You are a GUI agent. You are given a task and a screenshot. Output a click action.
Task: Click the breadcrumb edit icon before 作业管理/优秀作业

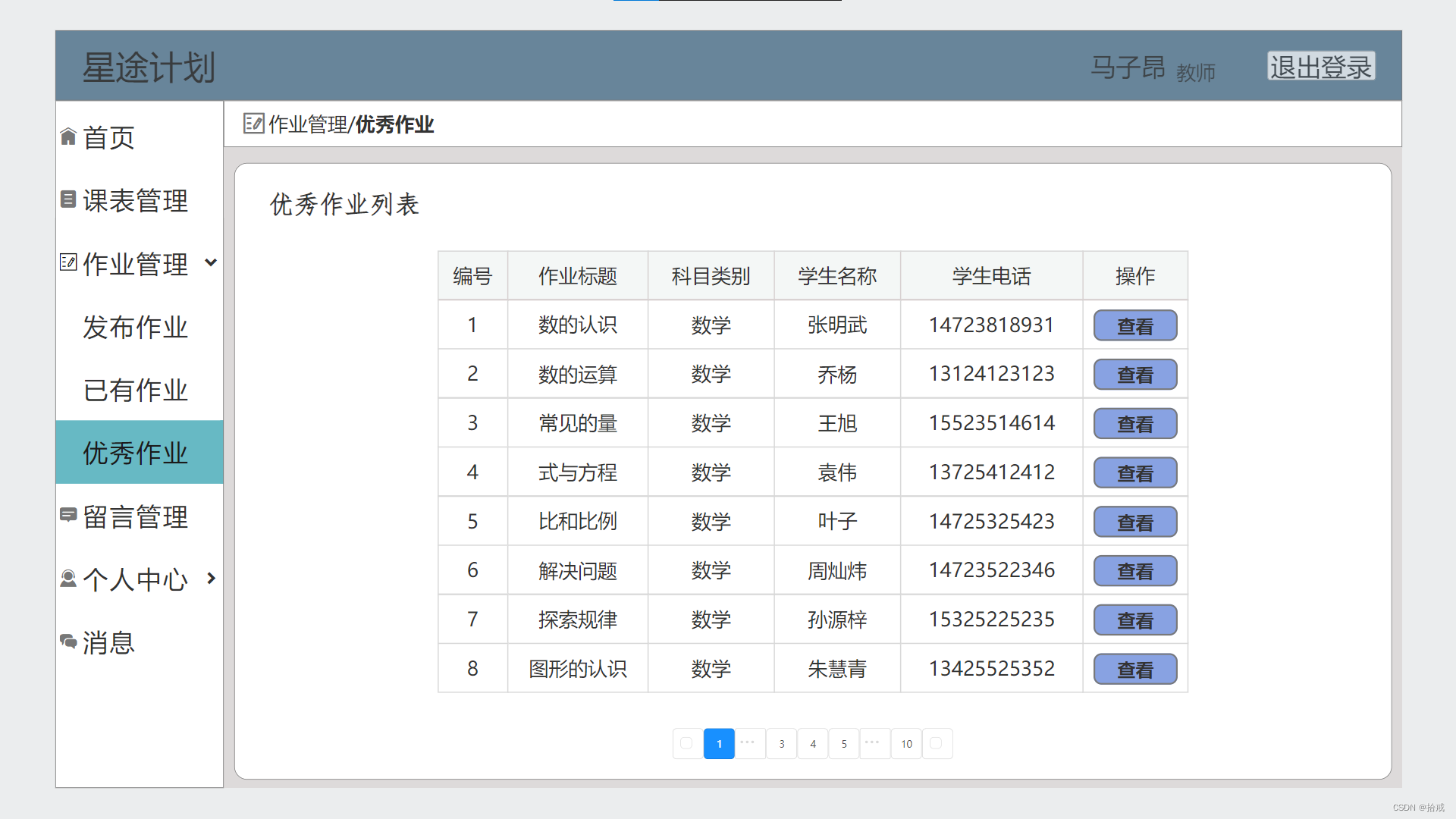pos(253,123)
